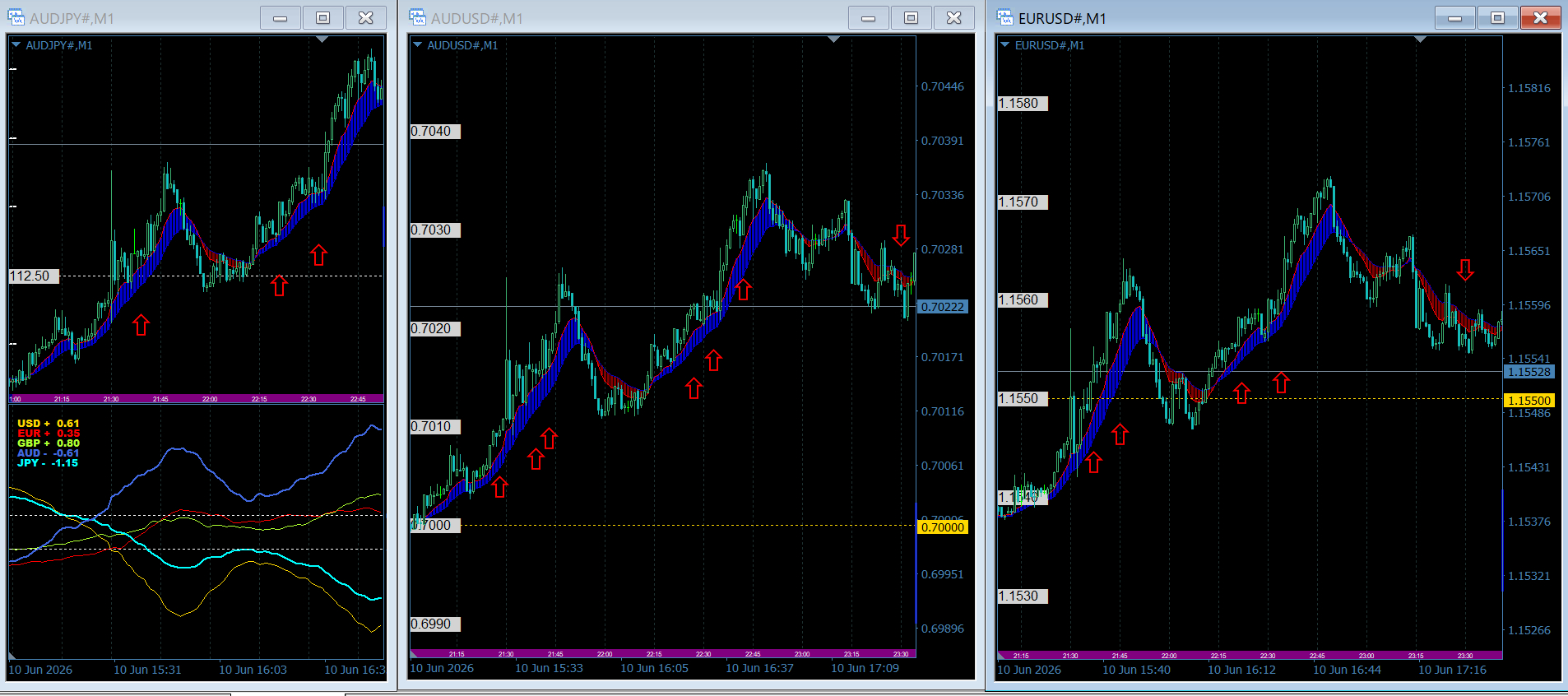Click the 1.15816 value on EURUSD price scale
The width and height of the screenshot is (1568, 696).
tap(1529, 88)
